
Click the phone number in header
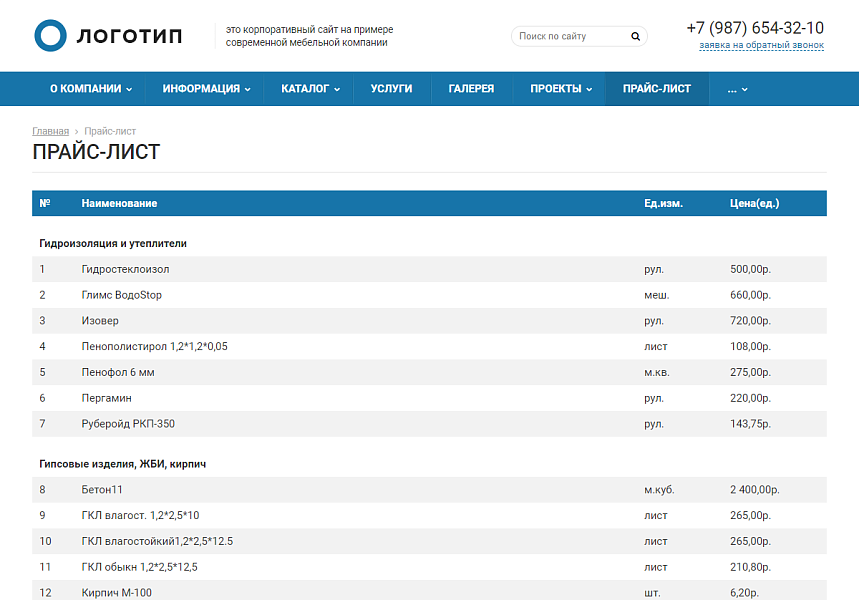point(755,28)
